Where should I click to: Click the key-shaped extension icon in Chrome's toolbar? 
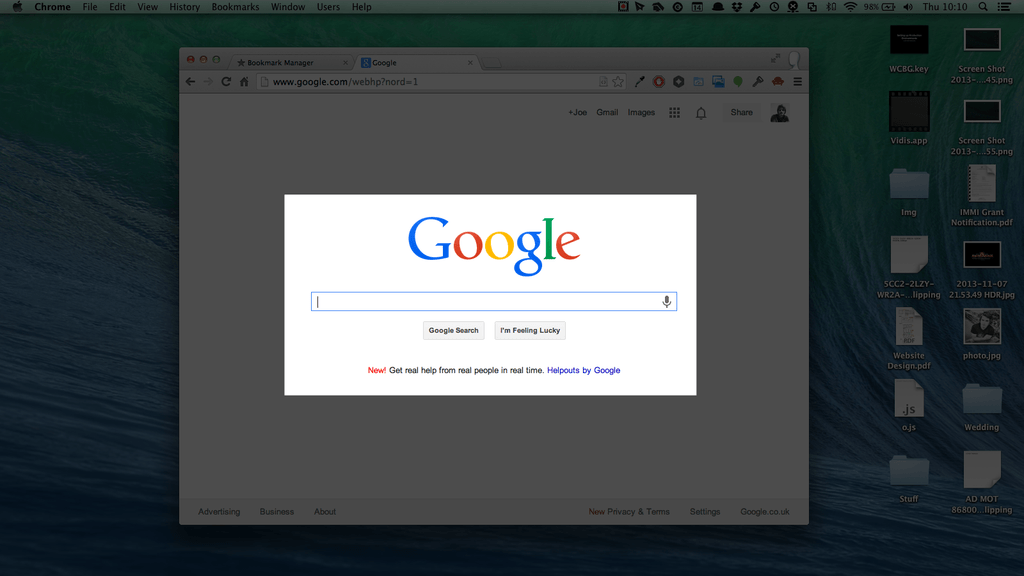(x=758, y=82)
